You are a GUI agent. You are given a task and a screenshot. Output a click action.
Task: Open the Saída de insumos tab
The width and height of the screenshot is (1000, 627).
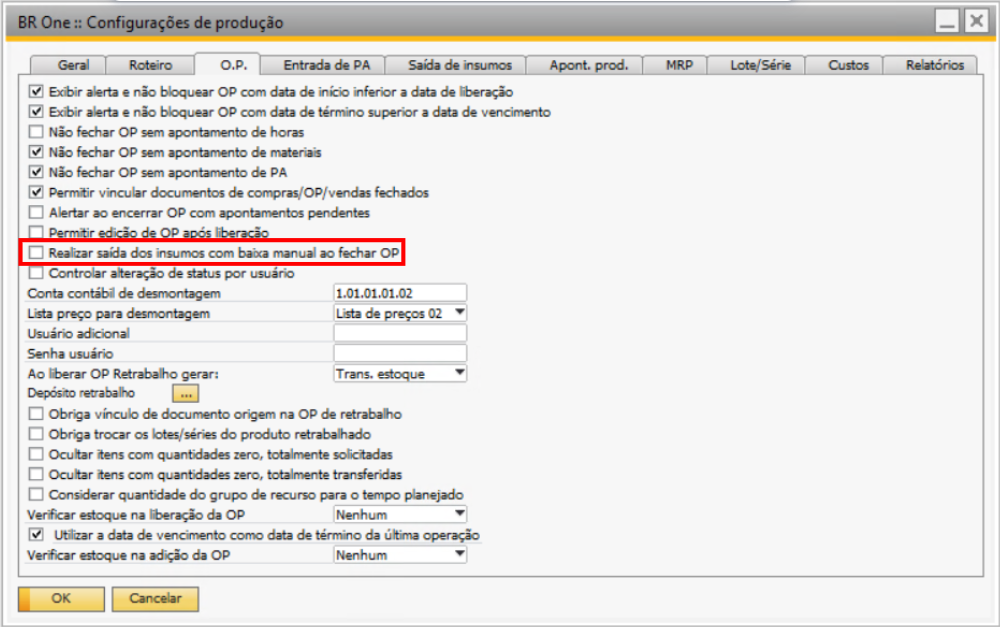(x=459, y=65)
